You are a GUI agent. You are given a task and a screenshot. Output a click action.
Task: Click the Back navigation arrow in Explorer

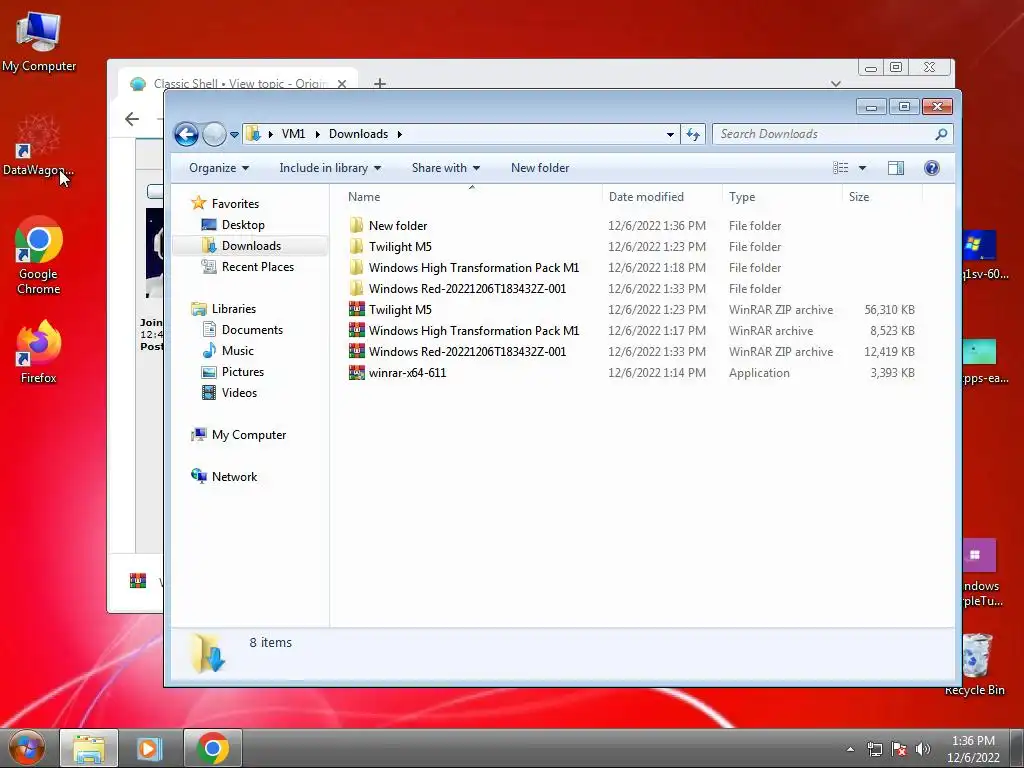[186, 135]
